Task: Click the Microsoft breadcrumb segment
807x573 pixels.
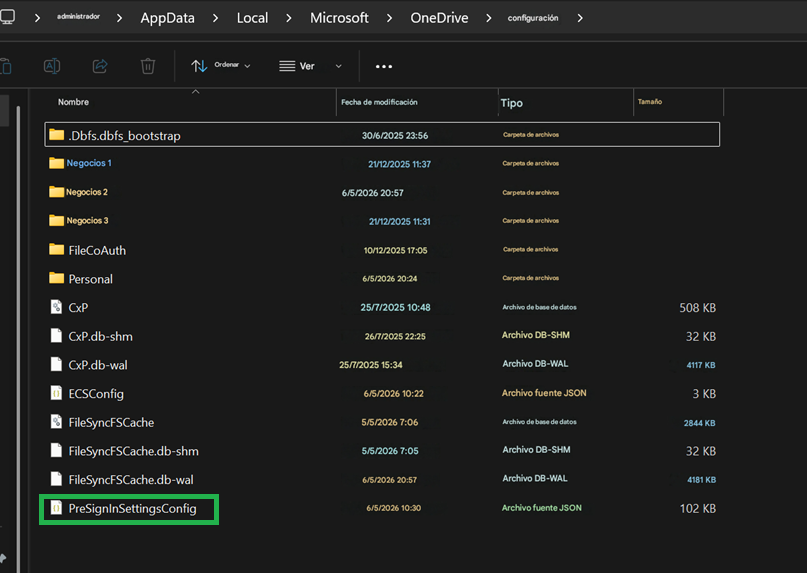Action: [x=339, y=18]
